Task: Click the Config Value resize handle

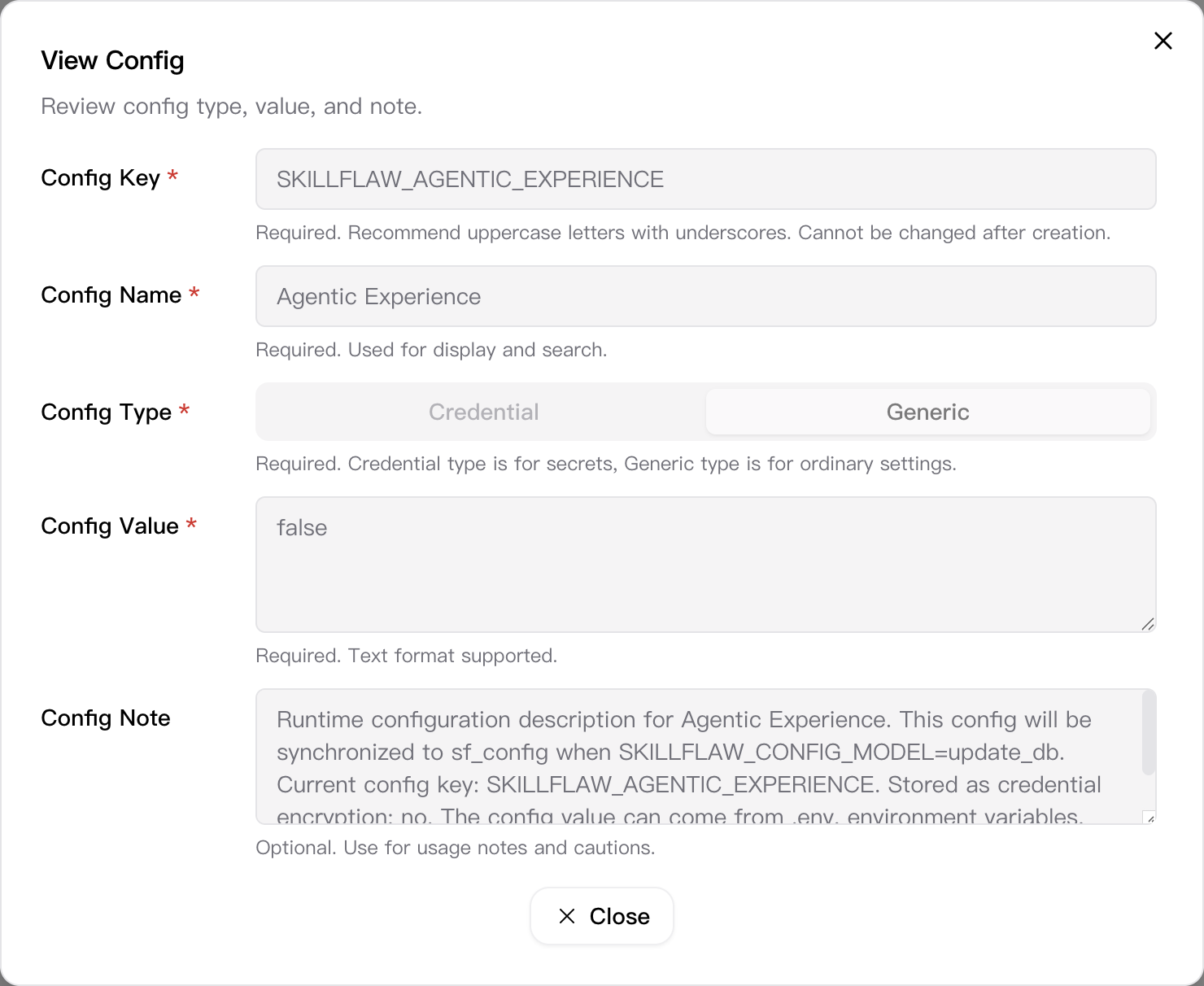Action: [1148, 624]
